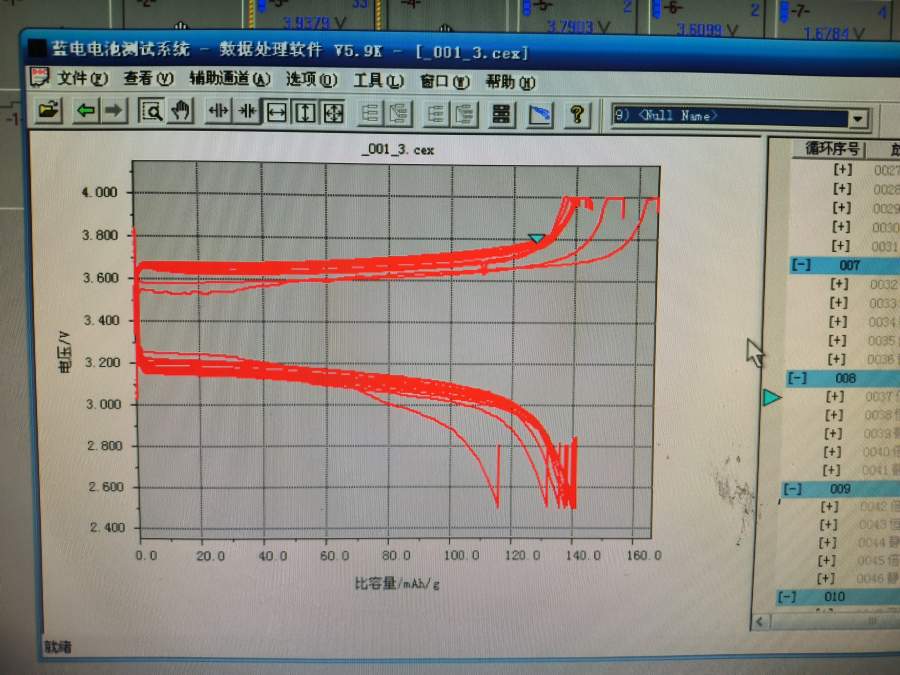Click the cyan marker on the charge curve
Viewport: 900px width, 675px height.
[x=537, y=238]
